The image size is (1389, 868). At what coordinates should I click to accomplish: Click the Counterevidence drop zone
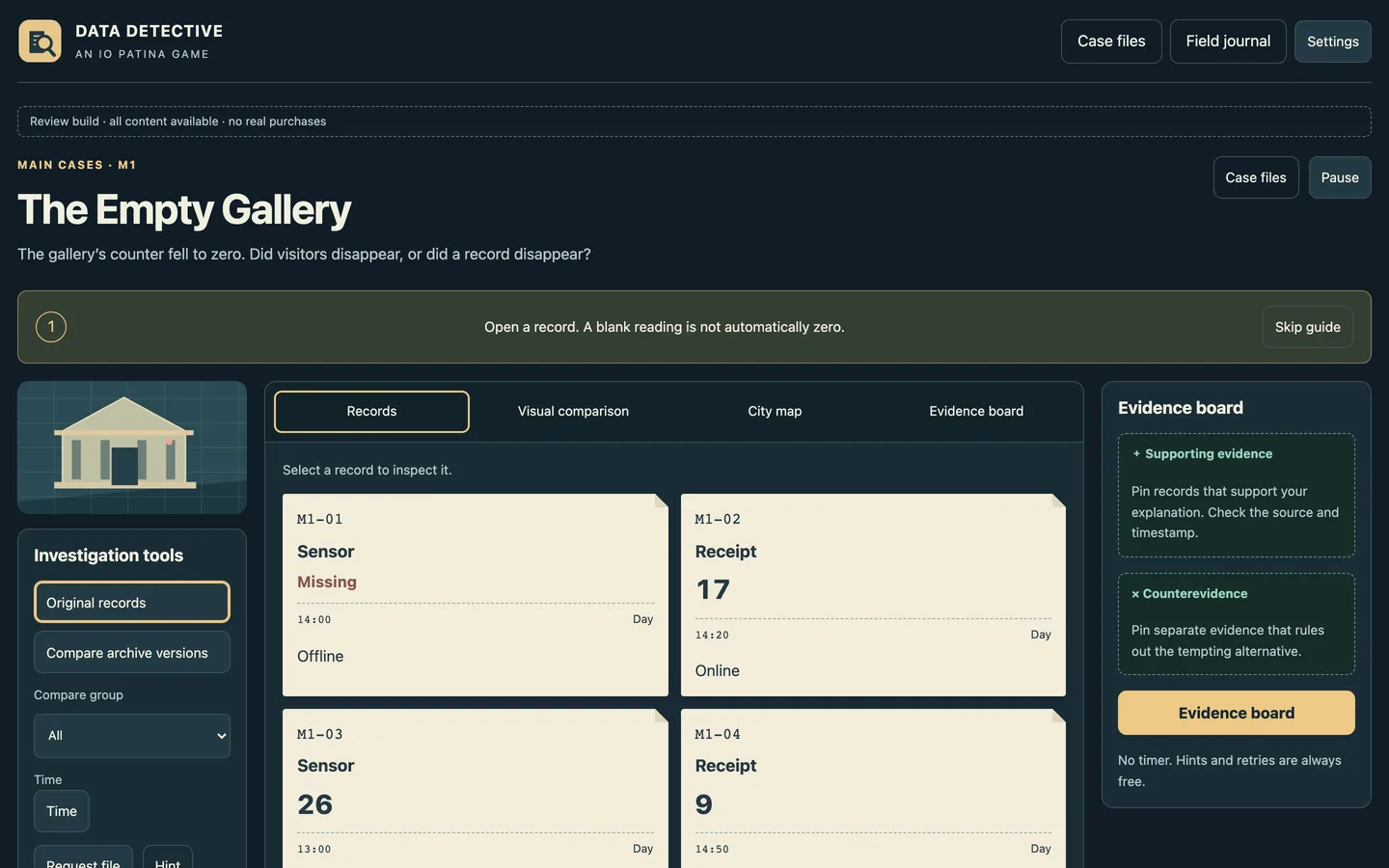[x=1237, y=624]
